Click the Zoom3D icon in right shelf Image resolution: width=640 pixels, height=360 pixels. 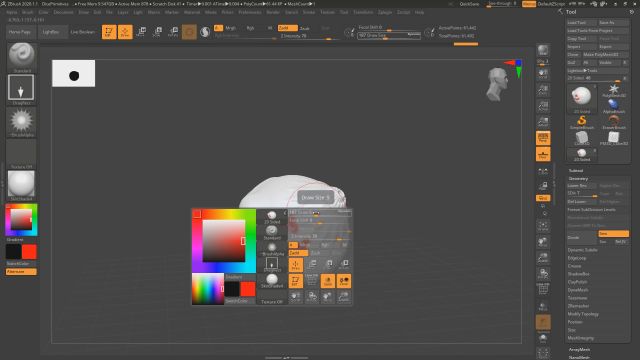(x=543, y=258)
